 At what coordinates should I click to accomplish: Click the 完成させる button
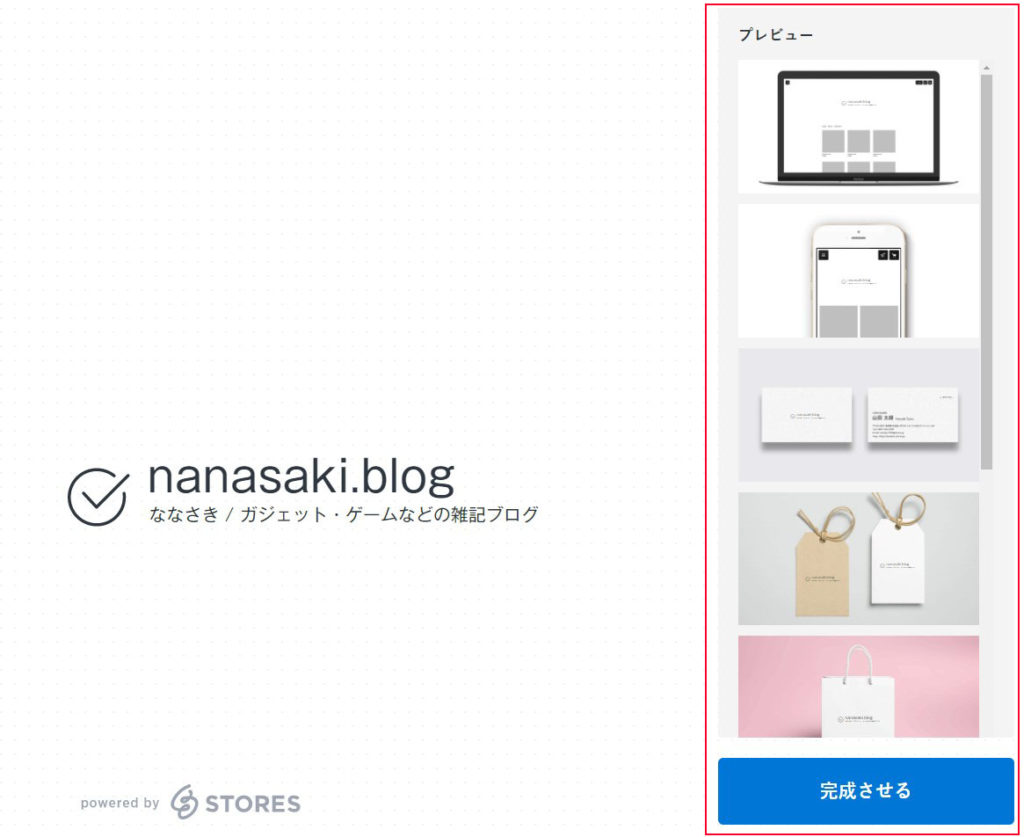(x=865, y=791)
